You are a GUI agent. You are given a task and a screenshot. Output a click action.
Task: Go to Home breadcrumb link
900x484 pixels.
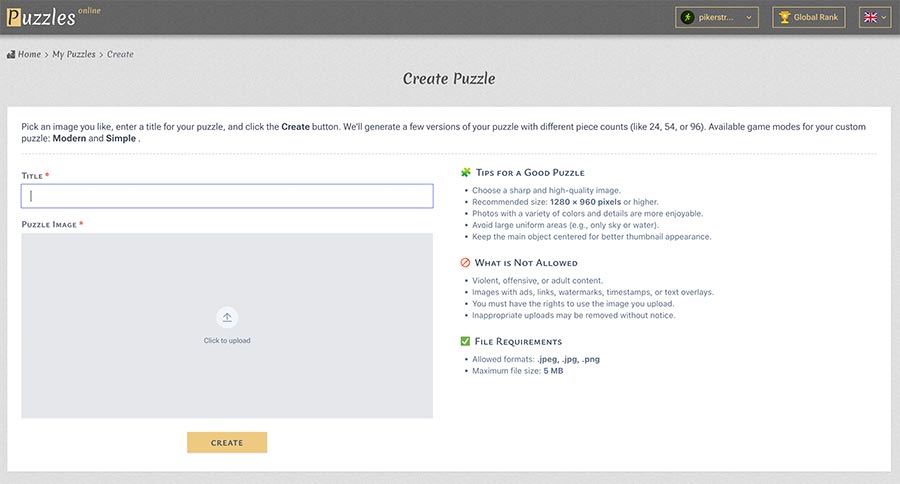[x=29, y=54]
